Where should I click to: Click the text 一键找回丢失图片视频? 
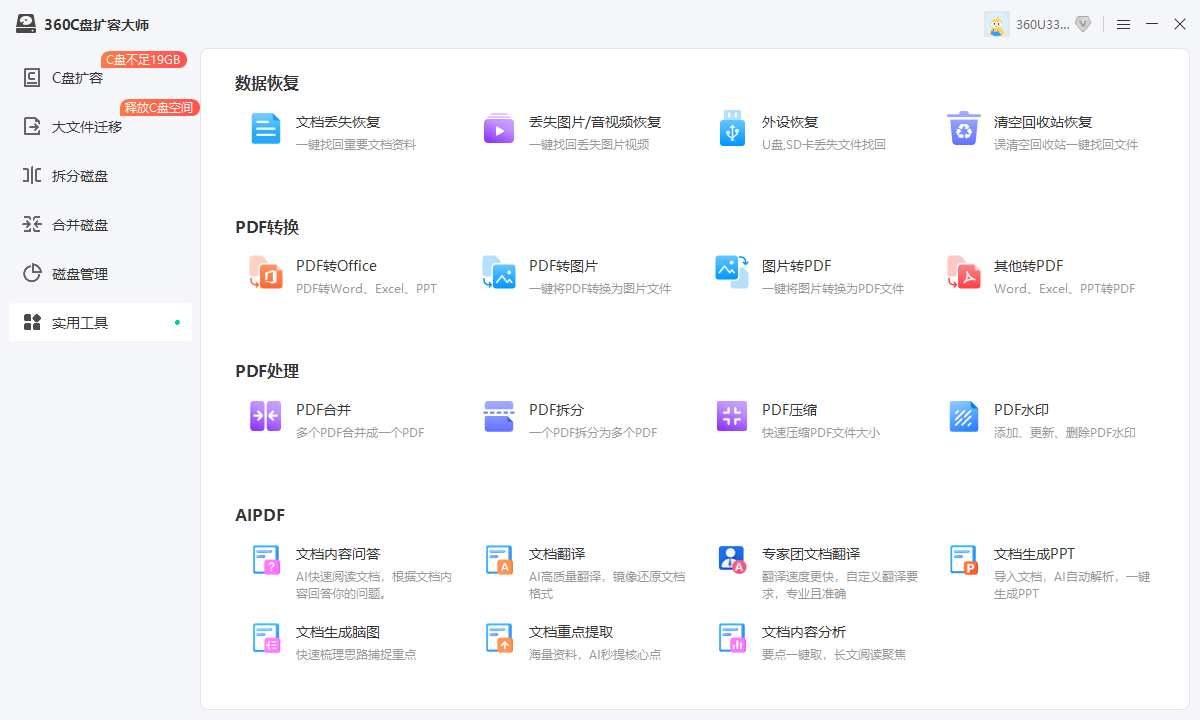(589, 145)
